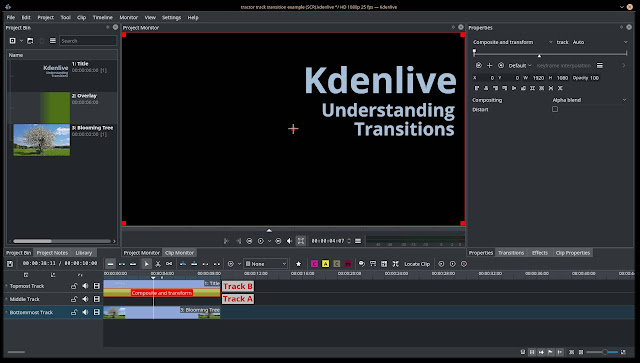Toggle the Project Monitor zone/fullscreen frame icon
This screenshot has height=363, width=640.
tap(301, 241)
